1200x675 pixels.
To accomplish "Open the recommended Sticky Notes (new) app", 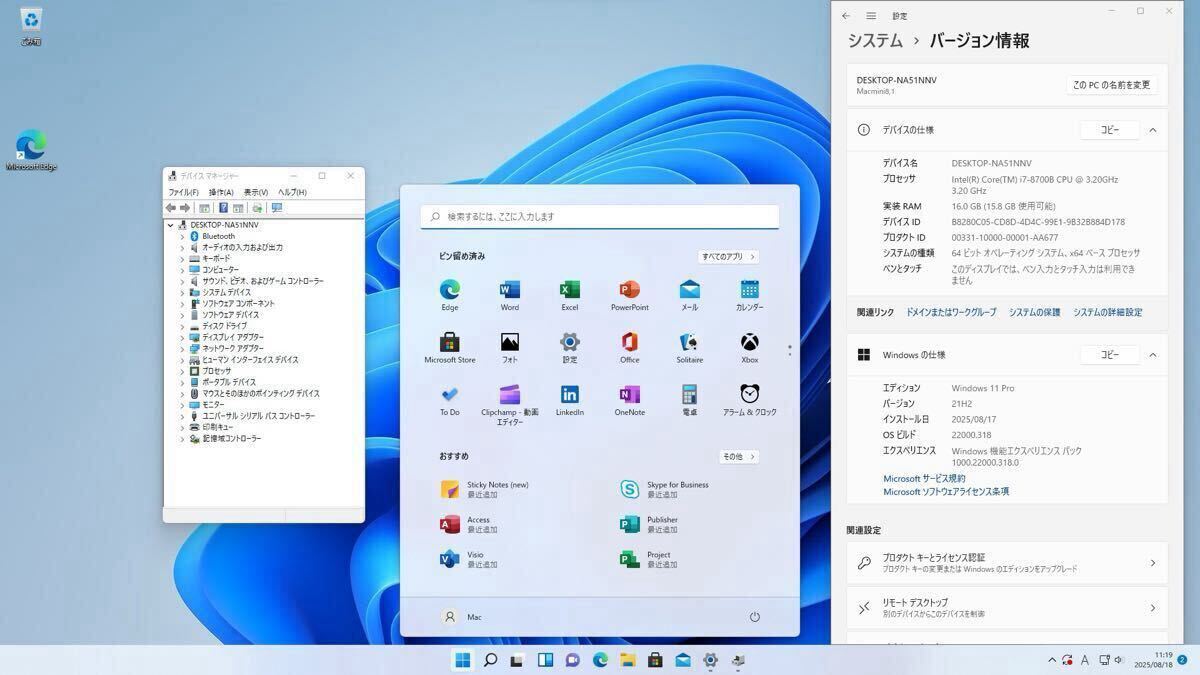I will click(x=485, y=489).
